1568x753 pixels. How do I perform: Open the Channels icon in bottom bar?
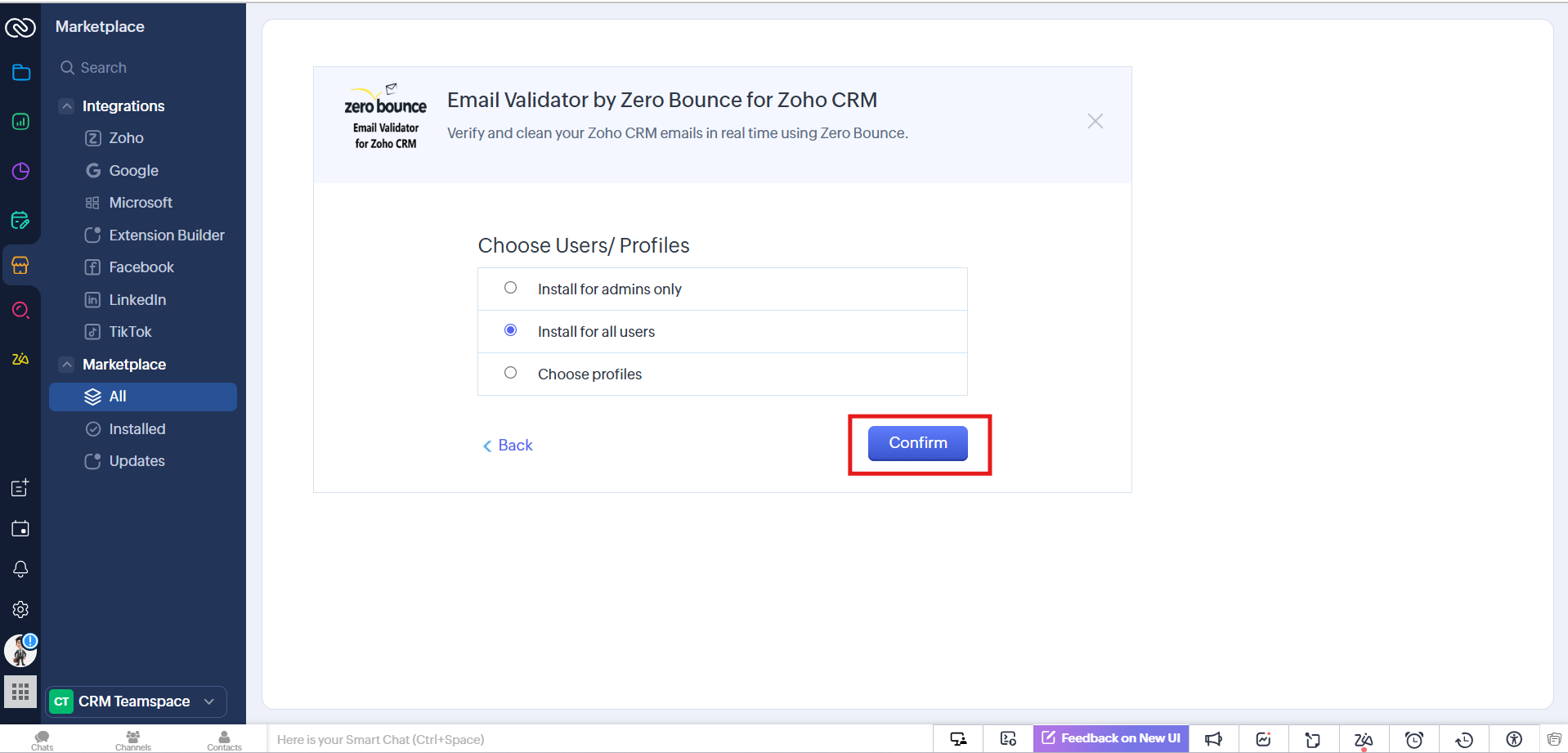coord(133,739)
